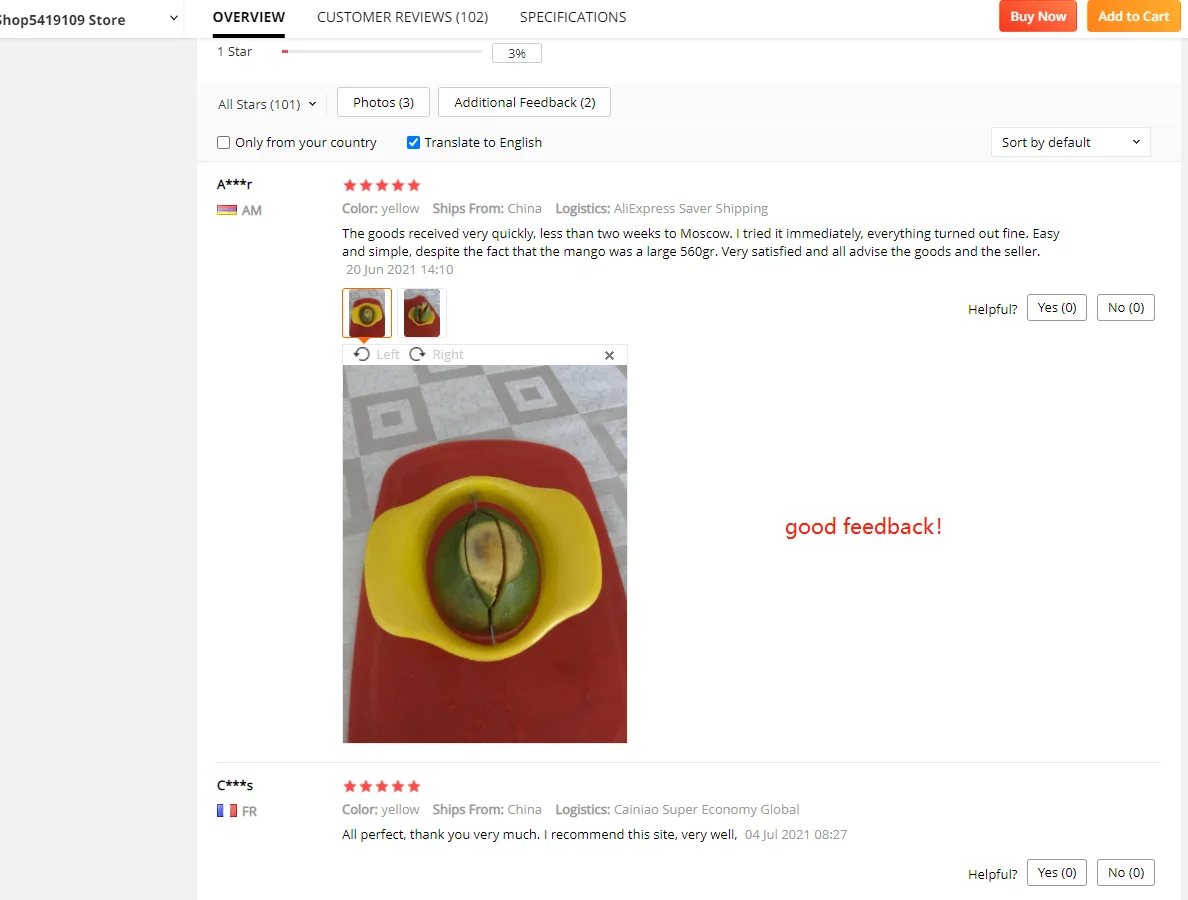Select the first mango slicer thumbnail
This screenshot has height=900, width=1188.
click(x=367, y=313)
